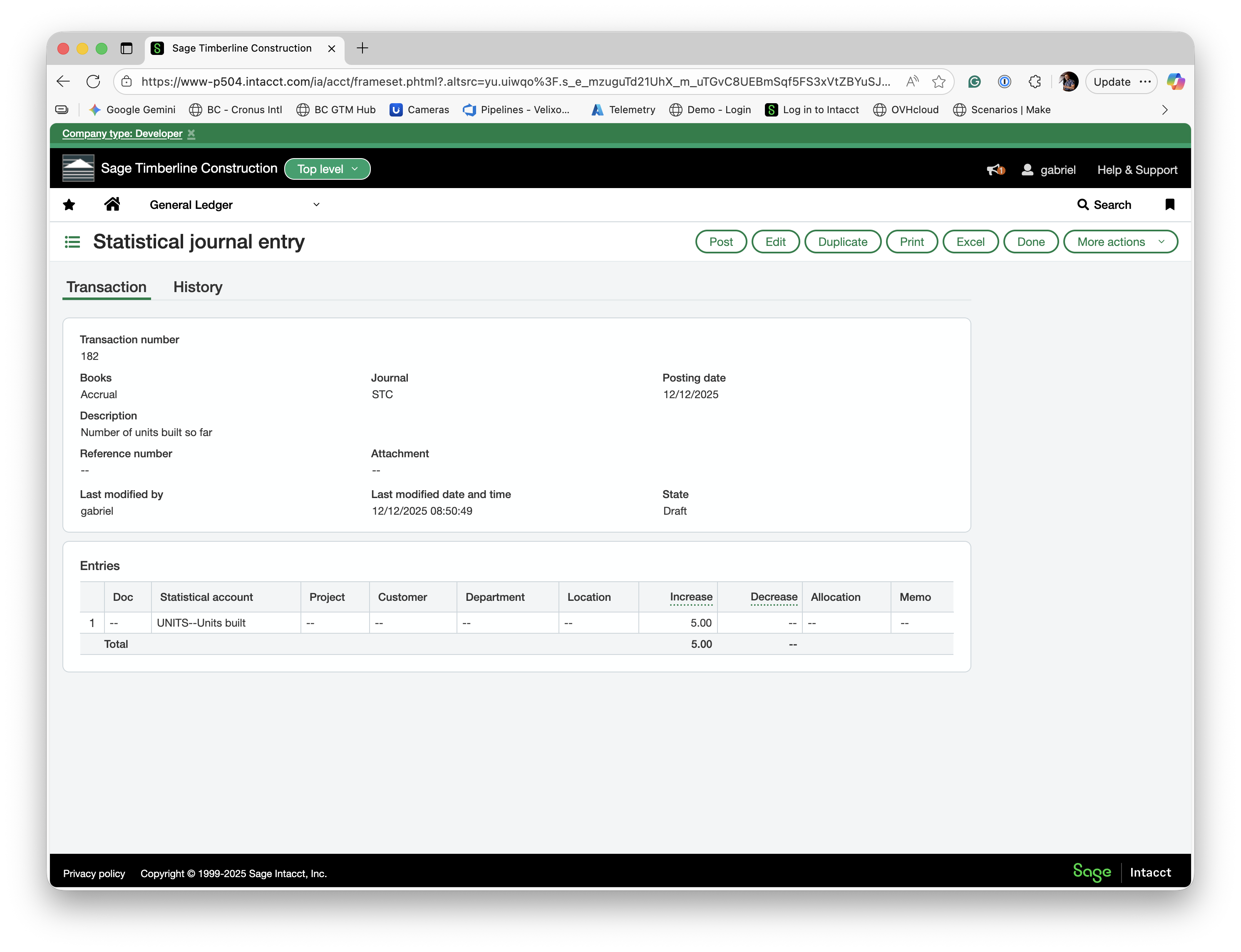
Task: Switch to the History tab
Action: [x=198, y=287]
